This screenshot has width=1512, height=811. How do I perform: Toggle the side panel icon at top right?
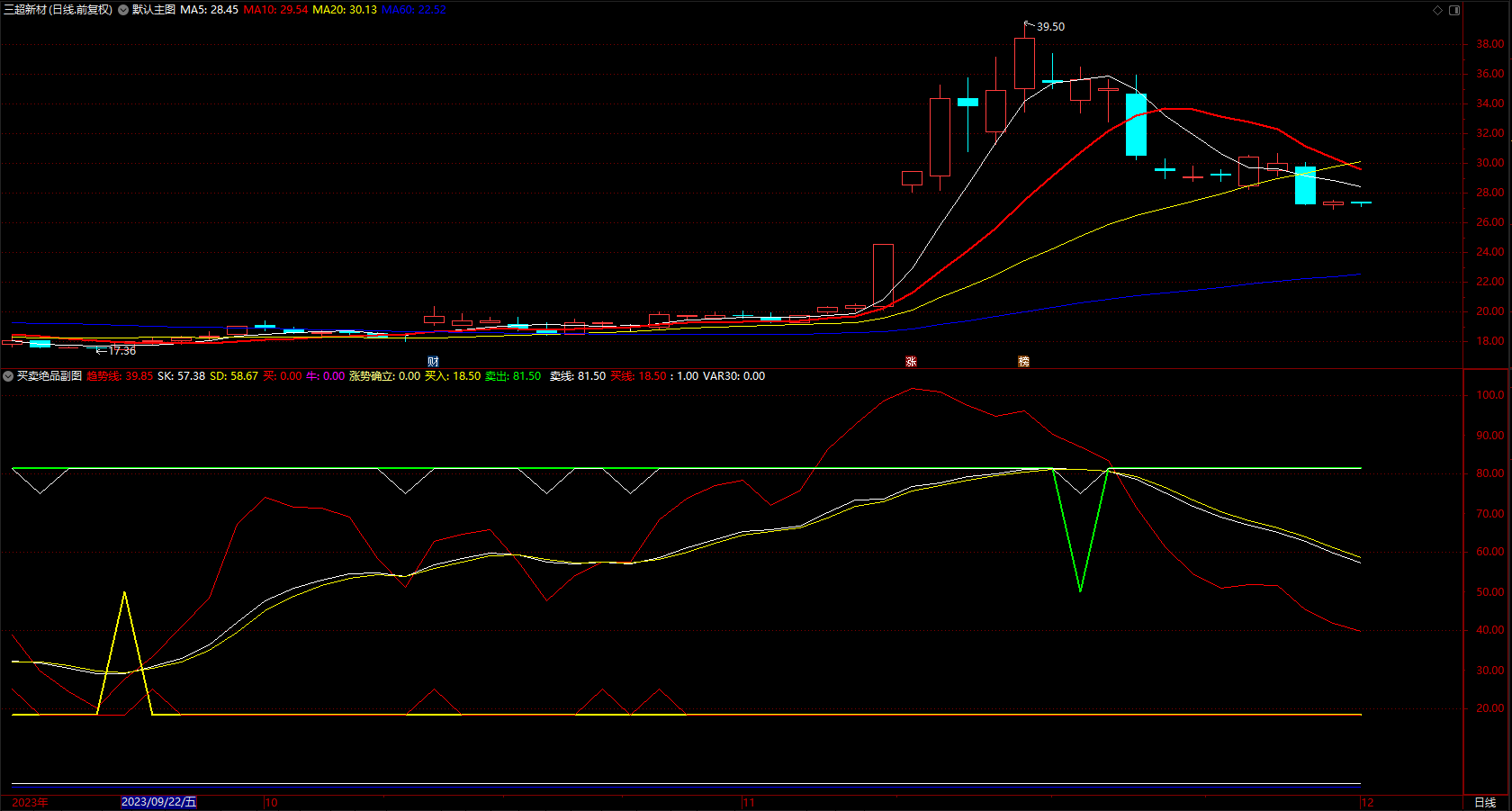[1454, 10]
